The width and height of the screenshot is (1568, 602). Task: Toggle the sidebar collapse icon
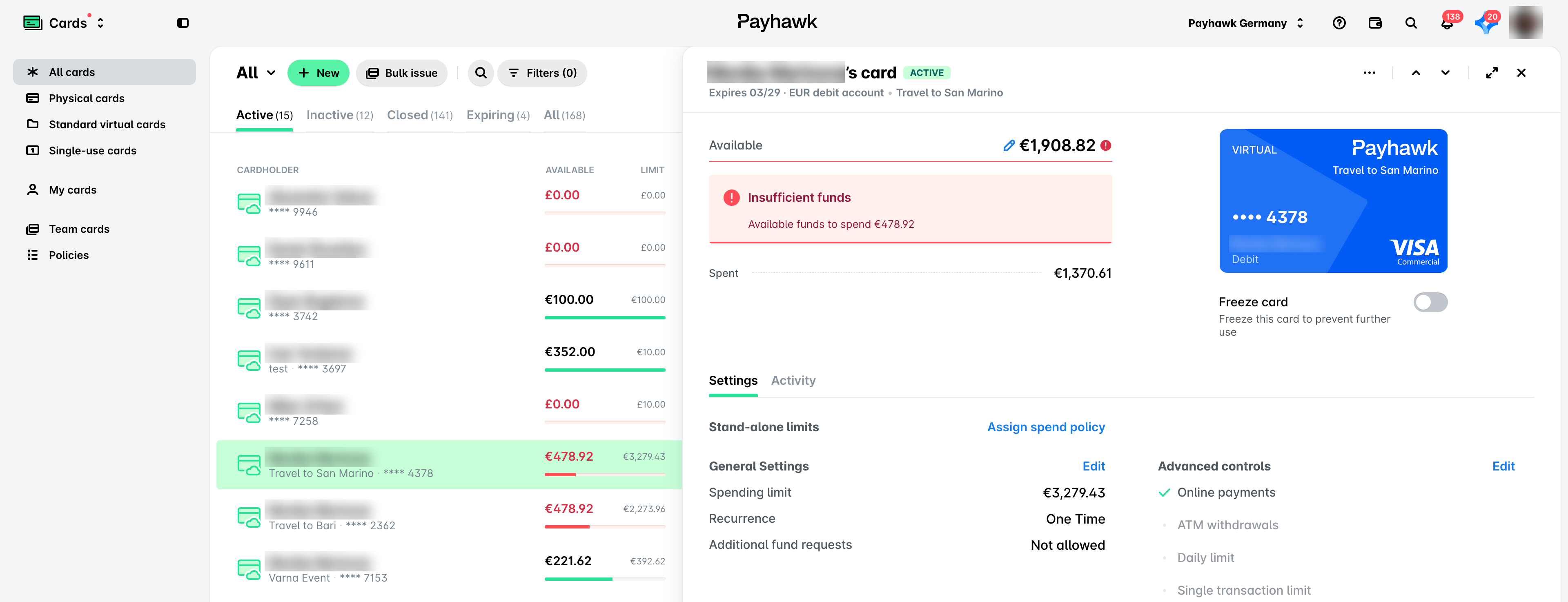[x=183, y=23]
